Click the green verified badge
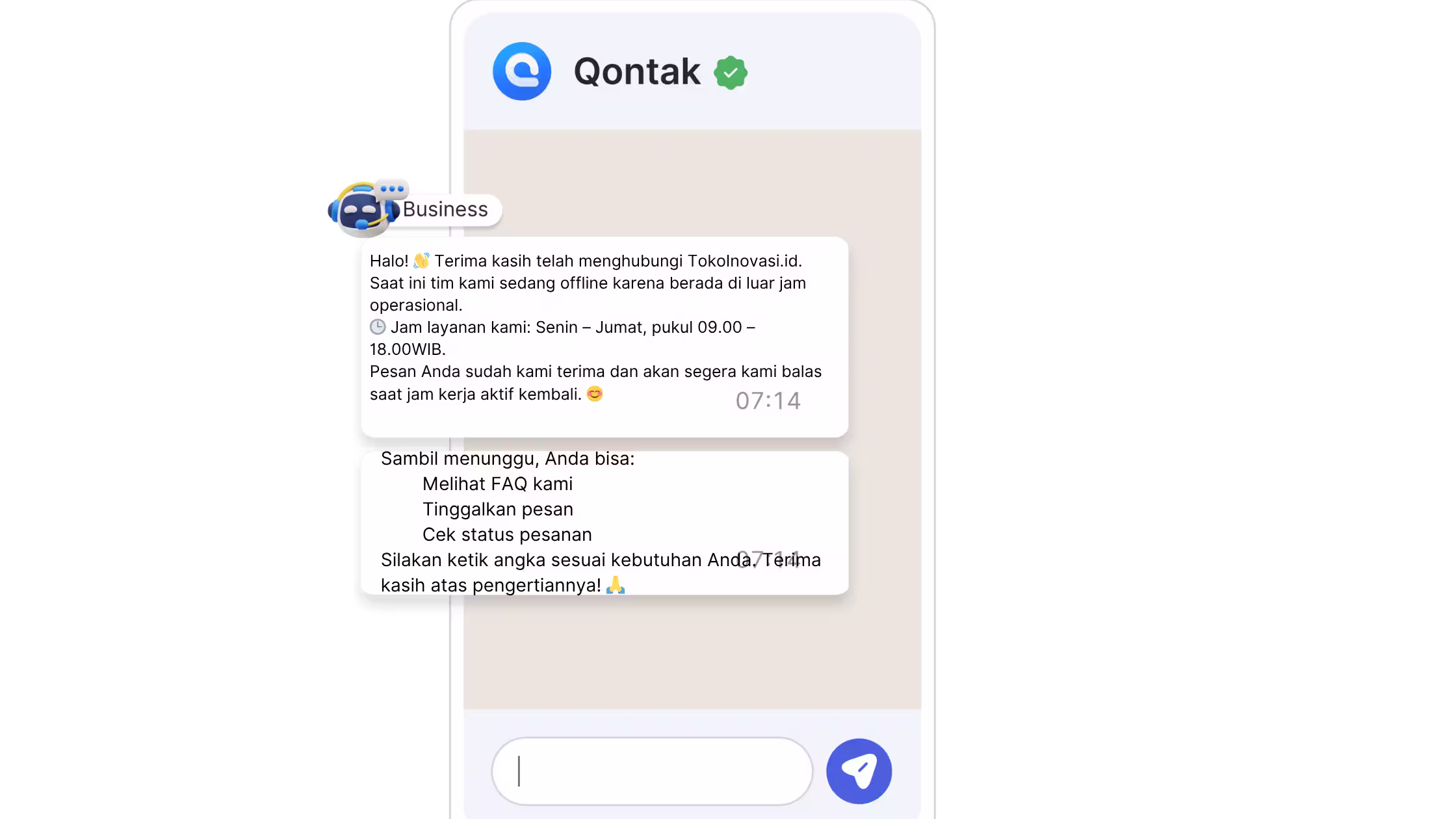1456x819 pixels. pyautogui.click(x=731, y=72)
